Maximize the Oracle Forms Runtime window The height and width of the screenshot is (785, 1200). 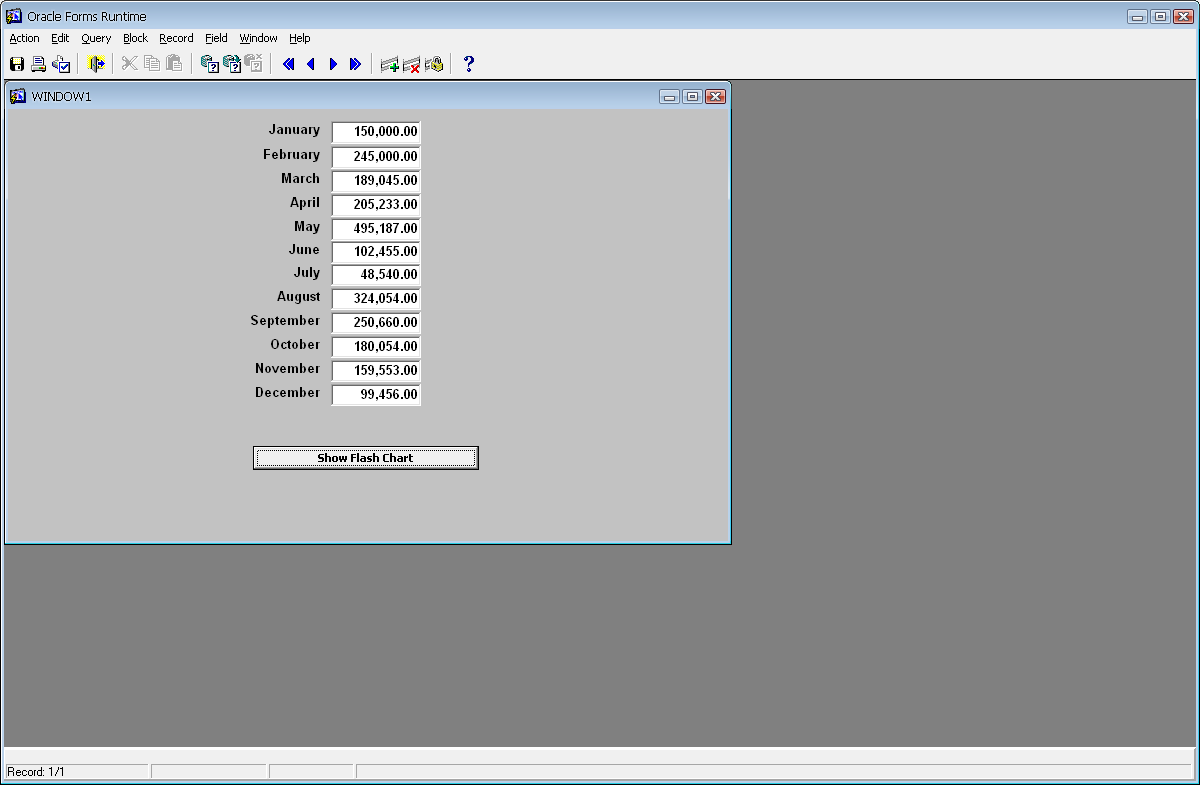pyautogui.click(x=1160, y=16)
